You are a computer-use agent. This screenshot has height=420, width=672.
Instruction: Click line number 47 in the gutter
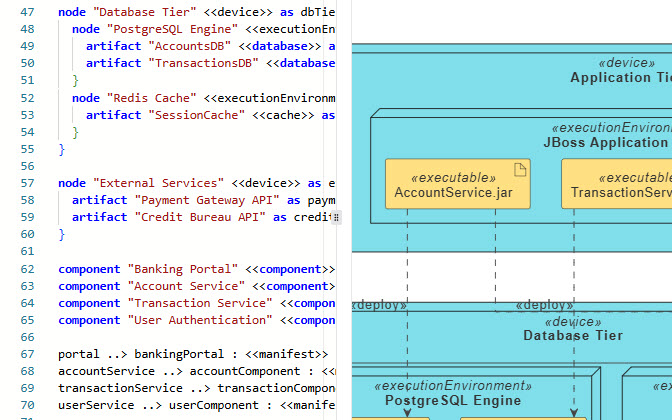coord(27,12)
